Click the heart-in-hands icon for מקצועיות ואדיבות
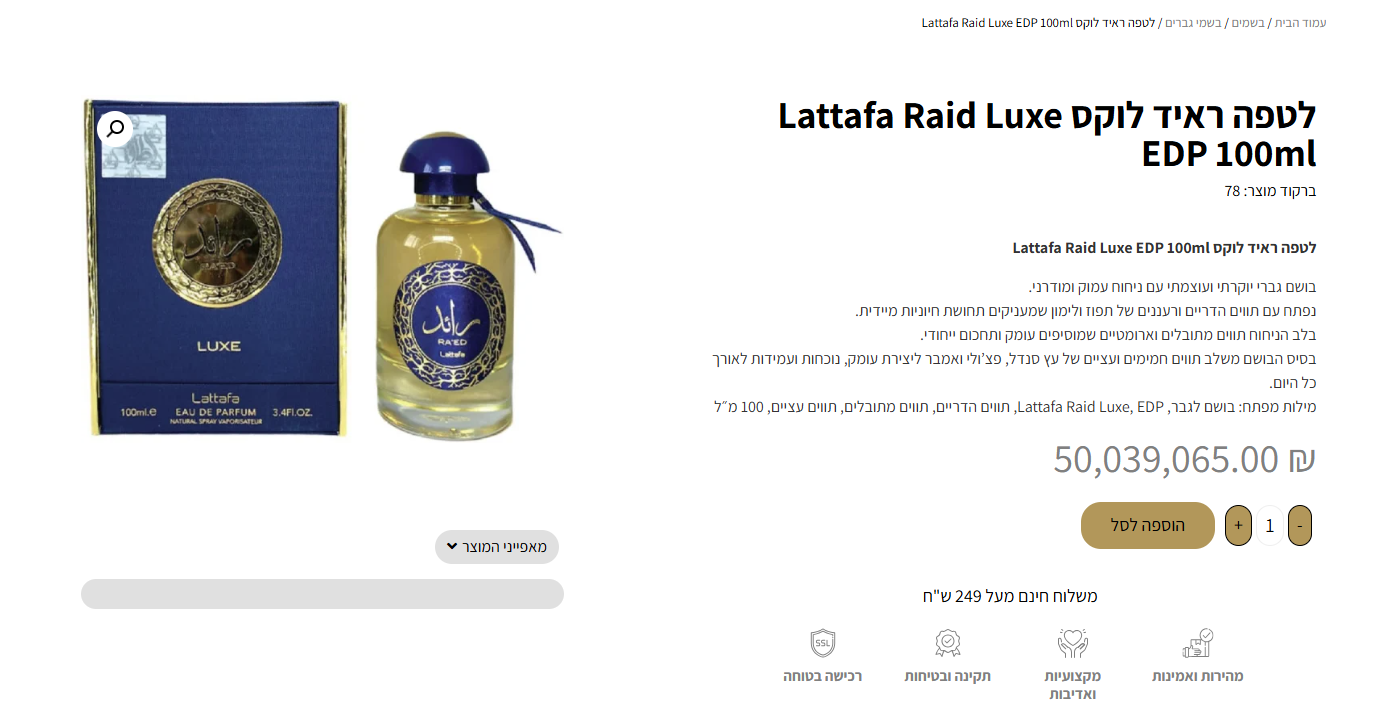Screen dimensions: 1389x714 tap(1073, 643)
